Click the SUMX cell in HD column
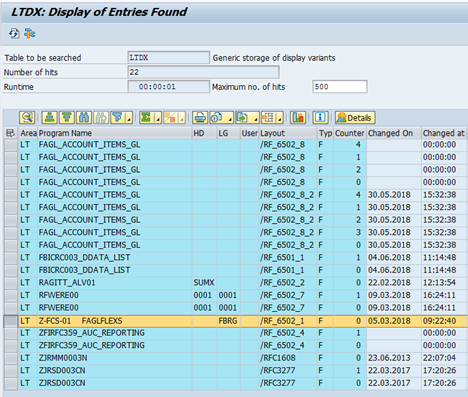468x397 pixels. [x=204, y=283]
